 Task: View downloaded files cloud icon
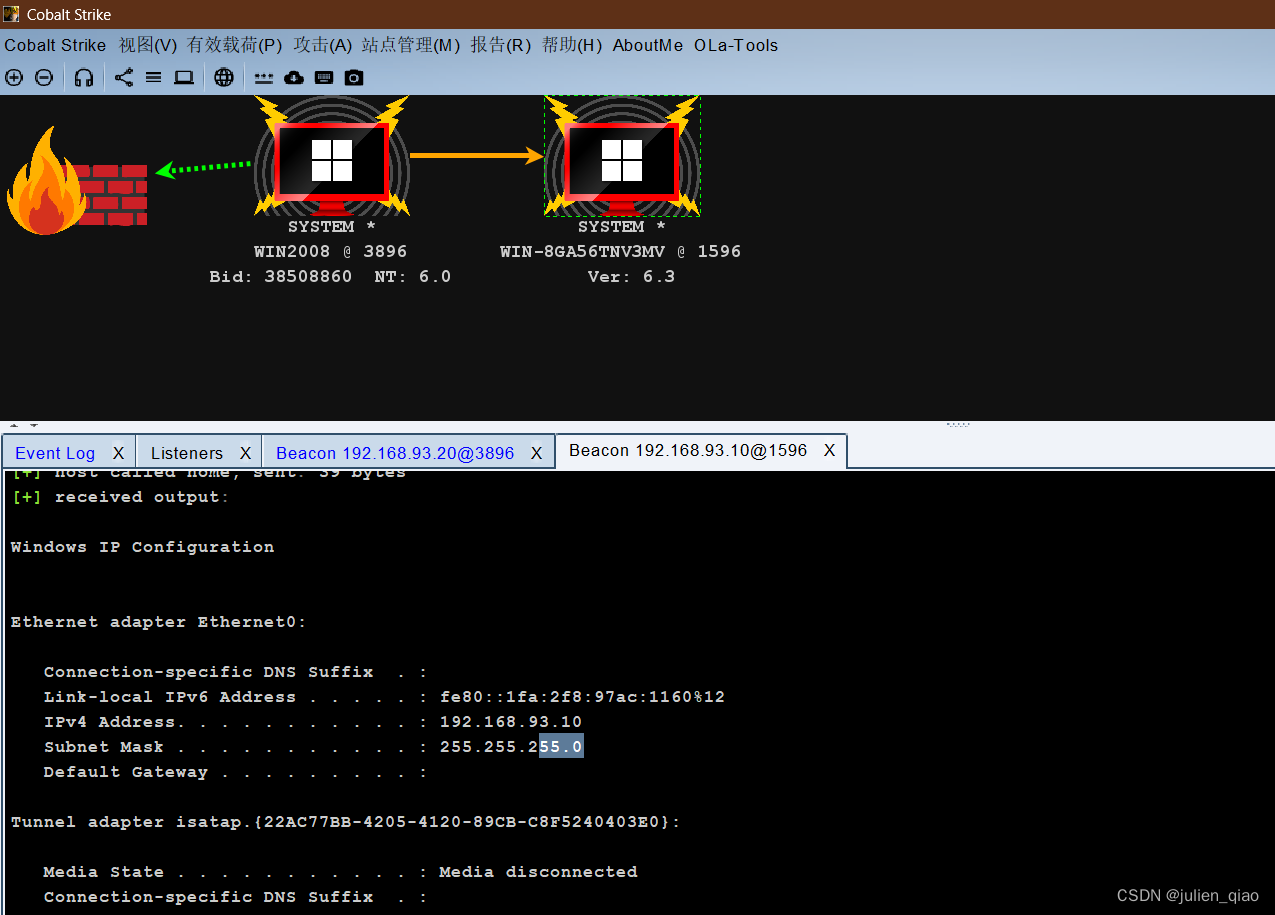[294, 77]
